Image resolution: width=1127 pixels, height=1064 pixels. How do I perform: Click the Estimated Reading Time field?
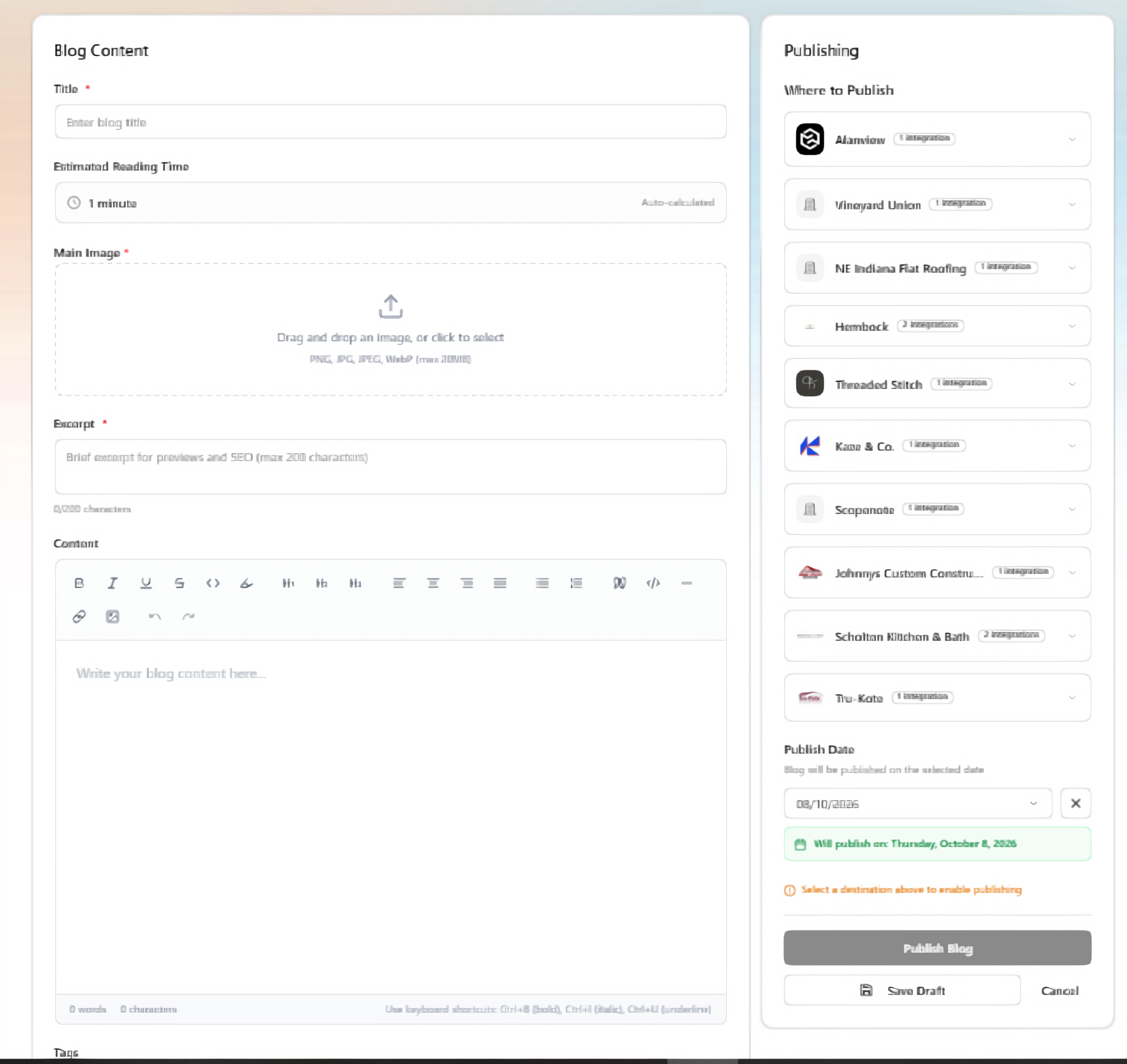tap(390, 203)
